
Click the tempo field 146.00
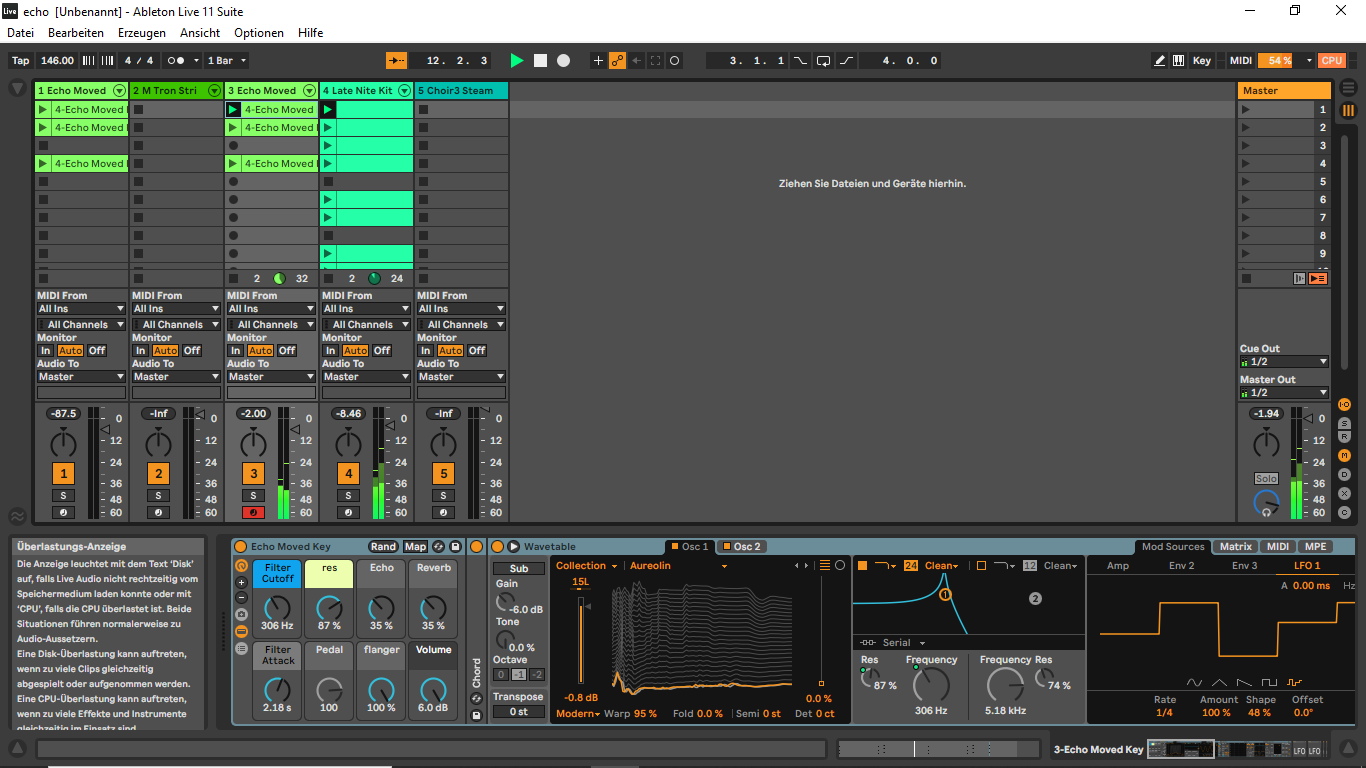(x=57, y=60)
